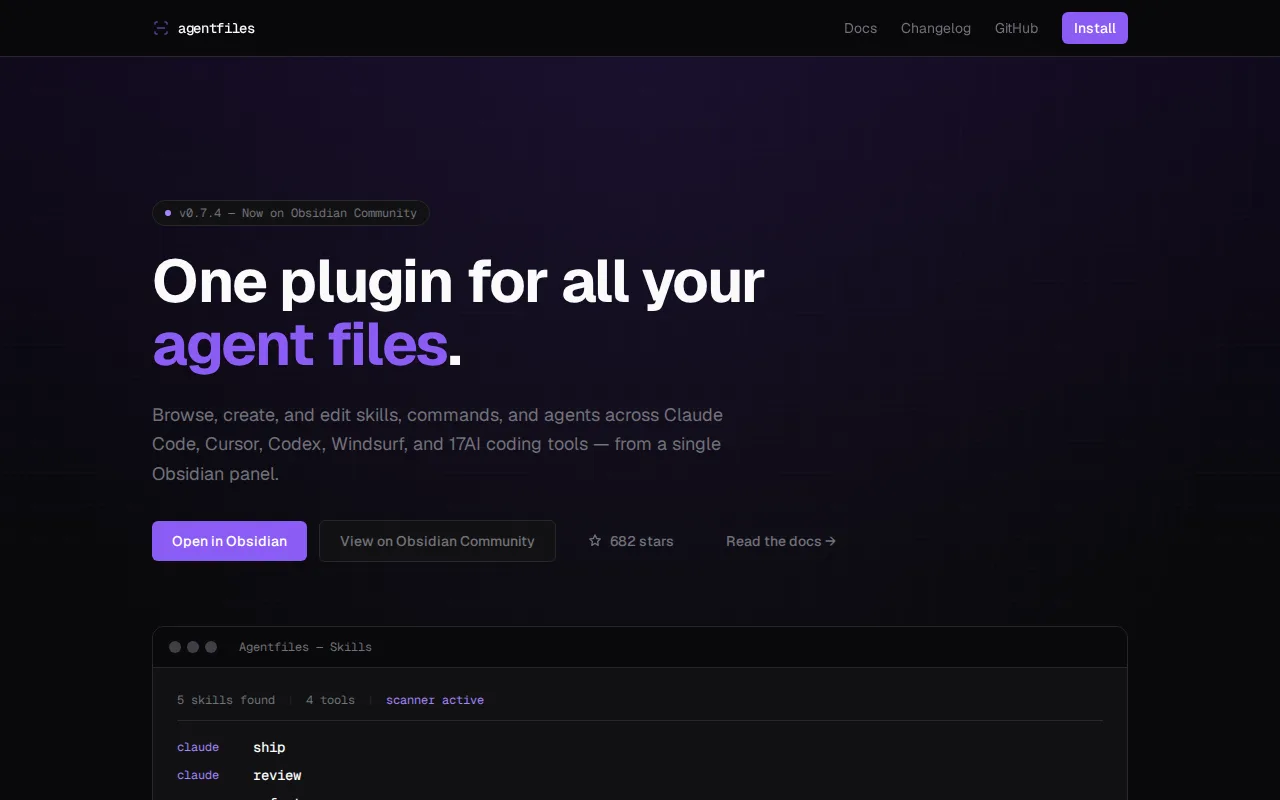1280x800 pixels.
Task: Click the claude tag beside ship
Action: (198, 747)
